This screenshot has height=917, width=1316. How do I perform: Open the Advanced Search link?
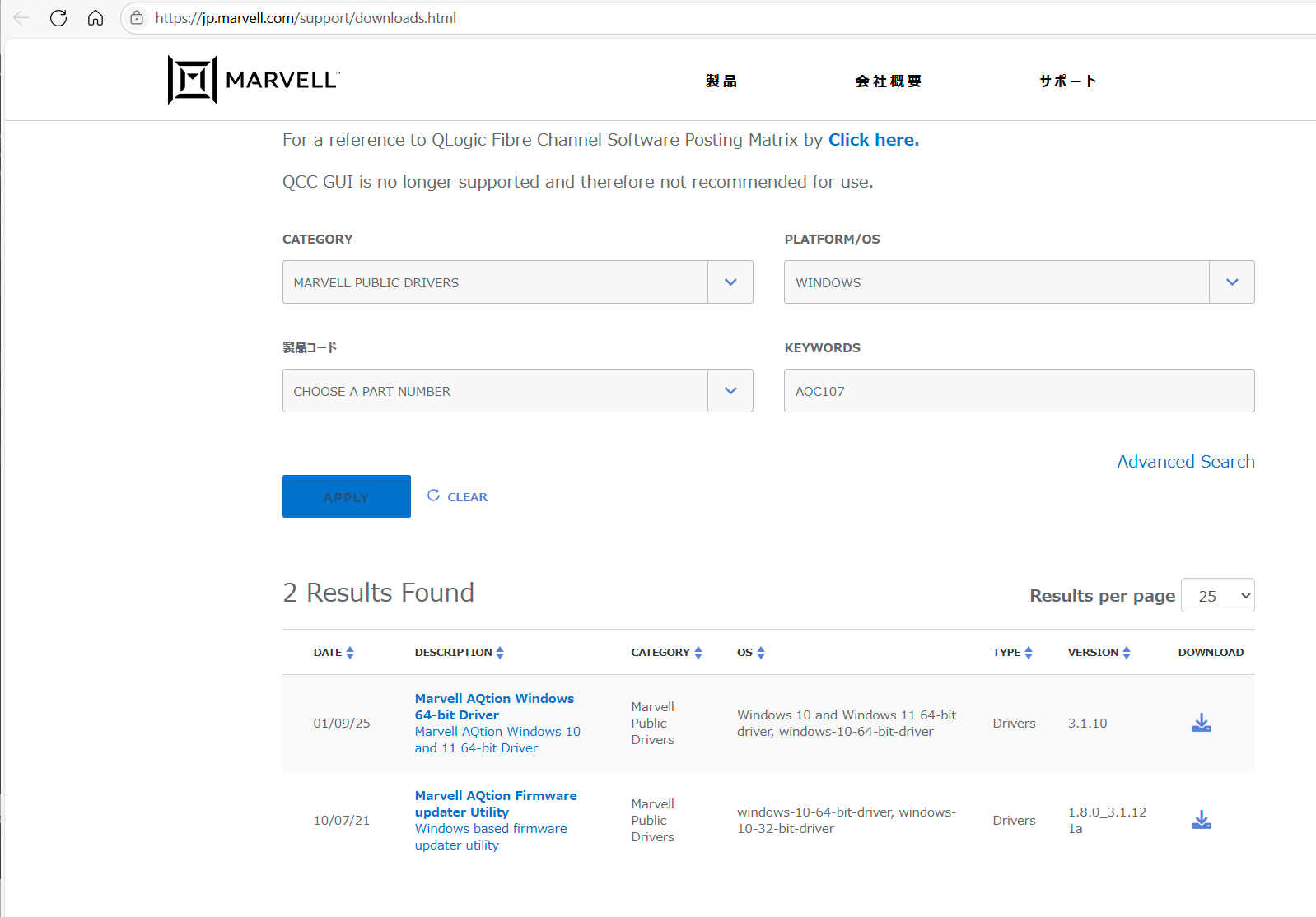[1186, 462]
